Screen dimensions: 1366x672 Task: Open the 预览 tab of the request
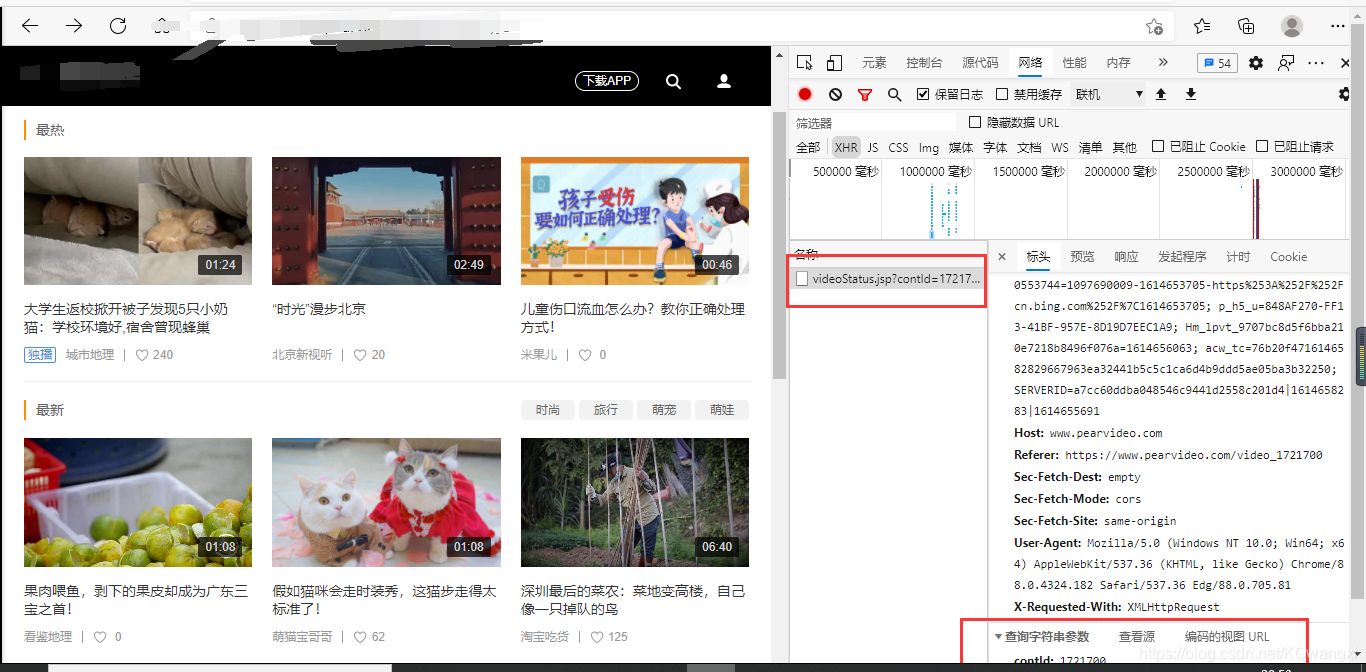tap(1082, 257)
